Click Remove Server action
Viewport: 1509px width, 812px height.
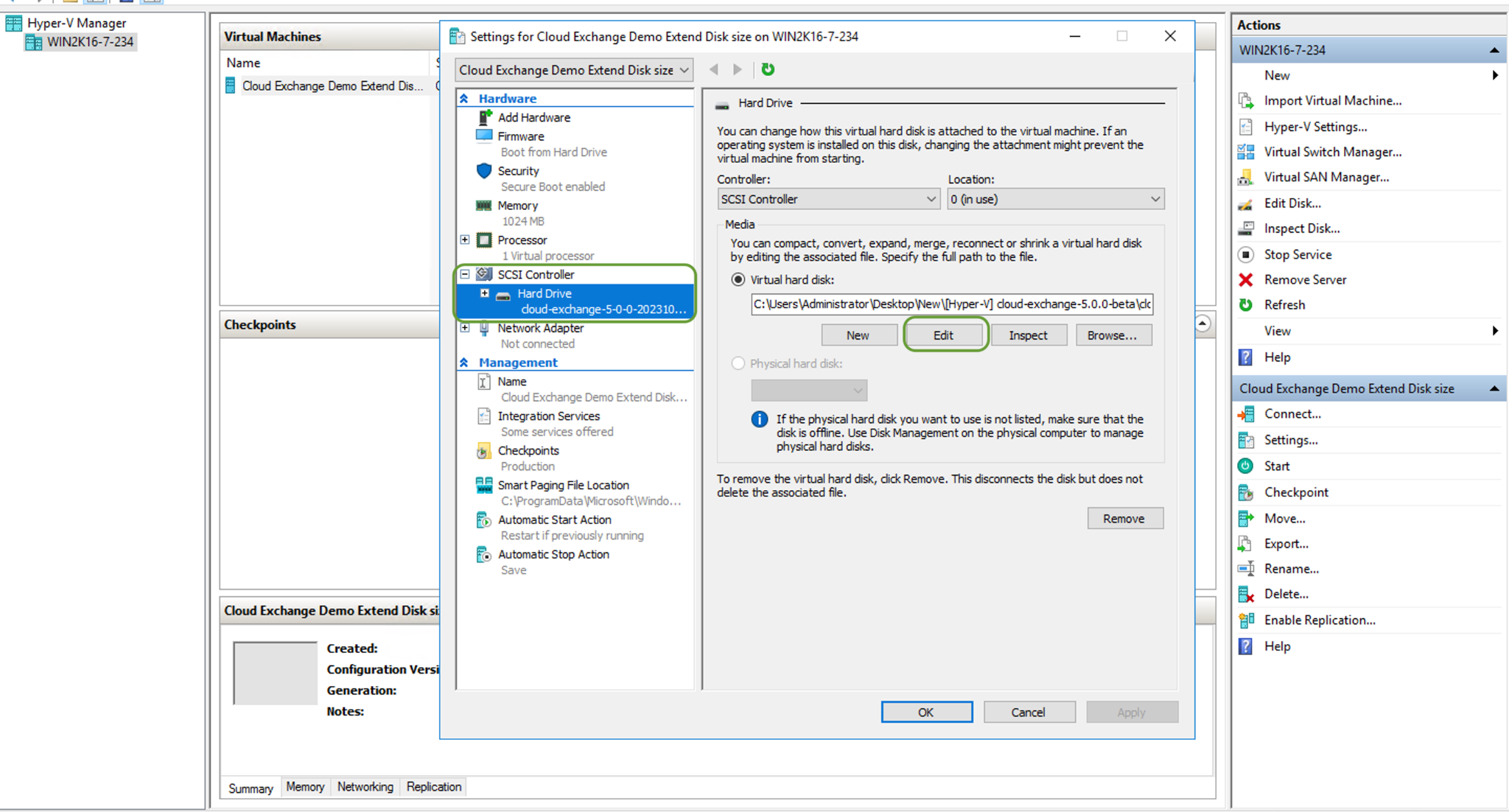[x=1305, y=279]
